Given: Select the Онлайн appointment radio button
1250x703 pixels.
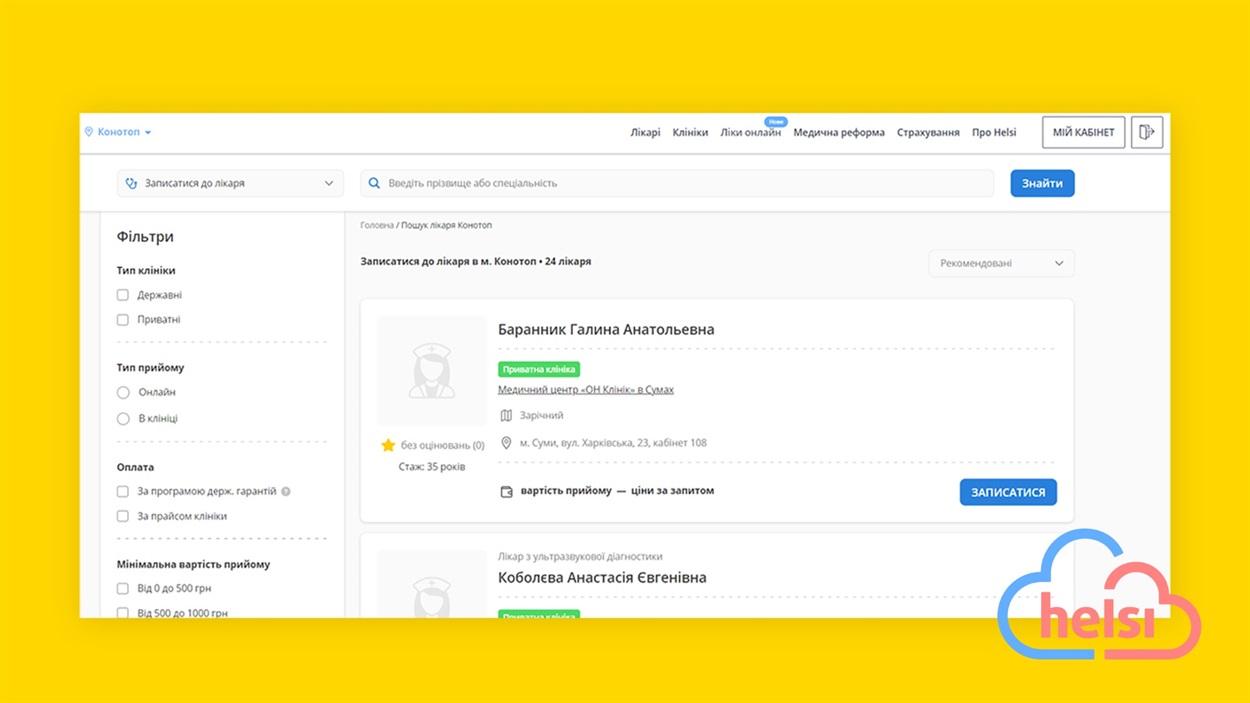Looking at the screenshot, I should [x=123, y=393].
